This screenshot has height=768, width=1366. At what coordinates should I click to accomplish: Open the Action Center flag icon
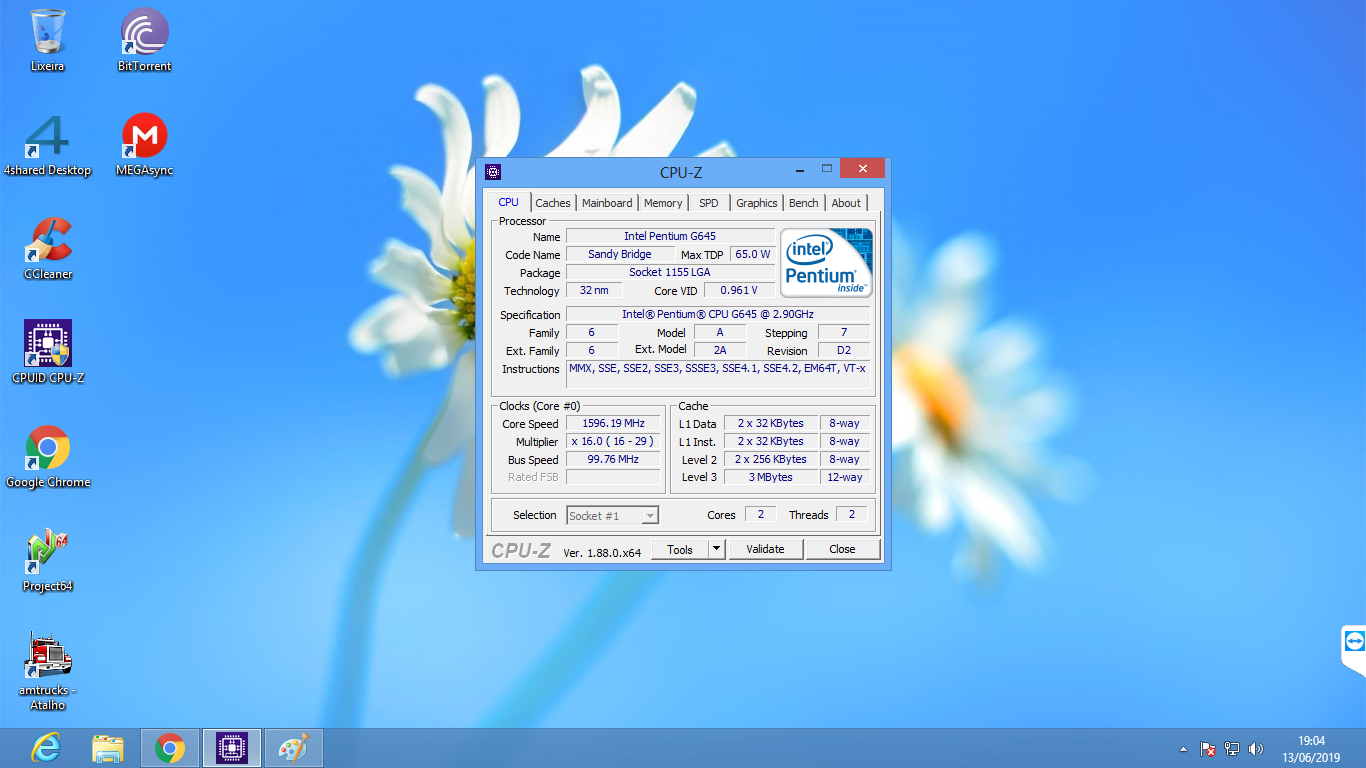point(1208,749)
